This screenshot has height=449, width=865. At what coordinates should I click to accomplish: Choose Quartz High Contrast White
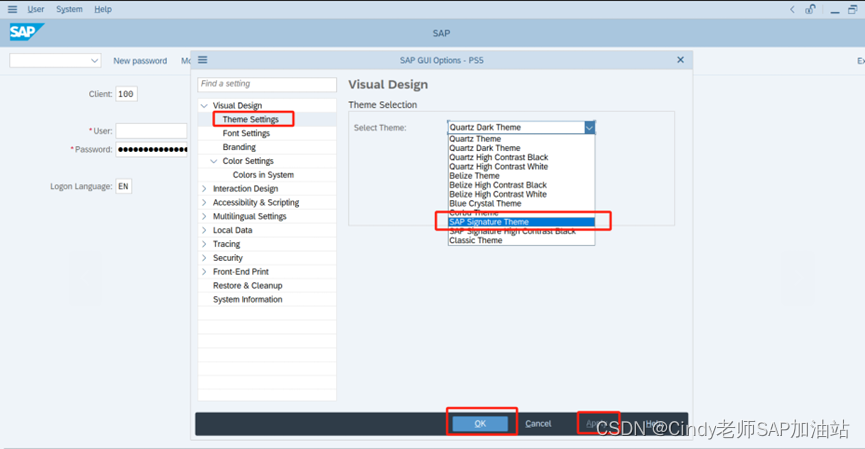pos(521,167)
